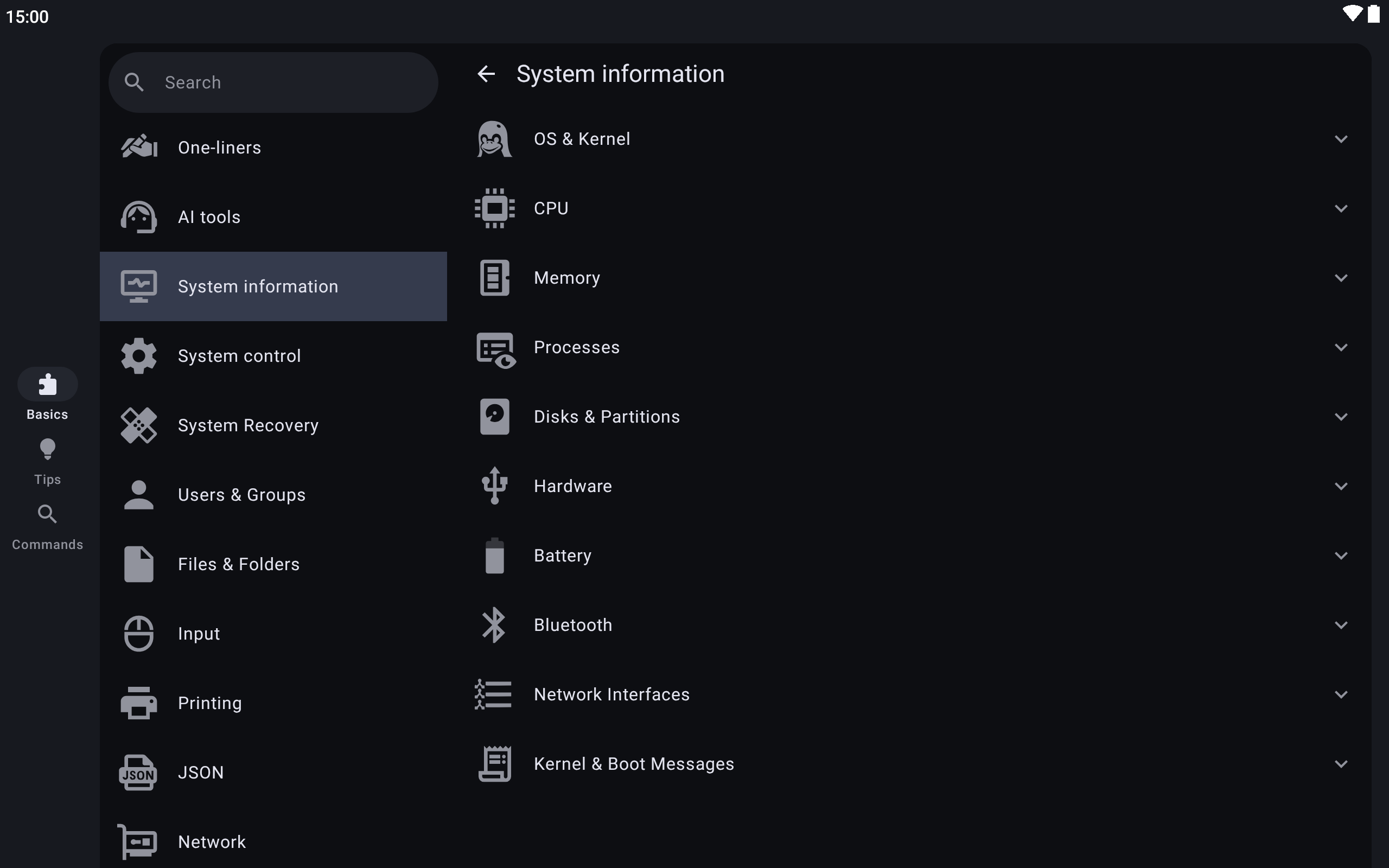Click the Kernel & Boot Messages label
The height and width of the screenshot is (868, 1389).
[x=634, y=764]
